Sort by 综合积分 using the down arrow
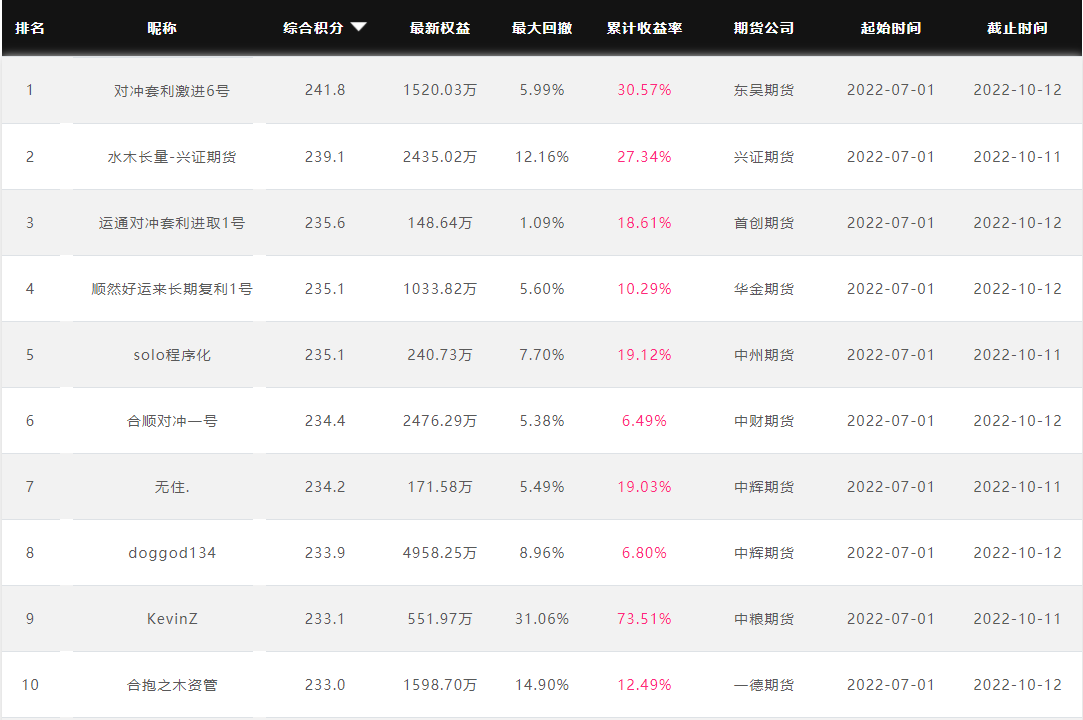This screenshot has height=720, width=1083. pyautogui.click(x=358, y=27)
